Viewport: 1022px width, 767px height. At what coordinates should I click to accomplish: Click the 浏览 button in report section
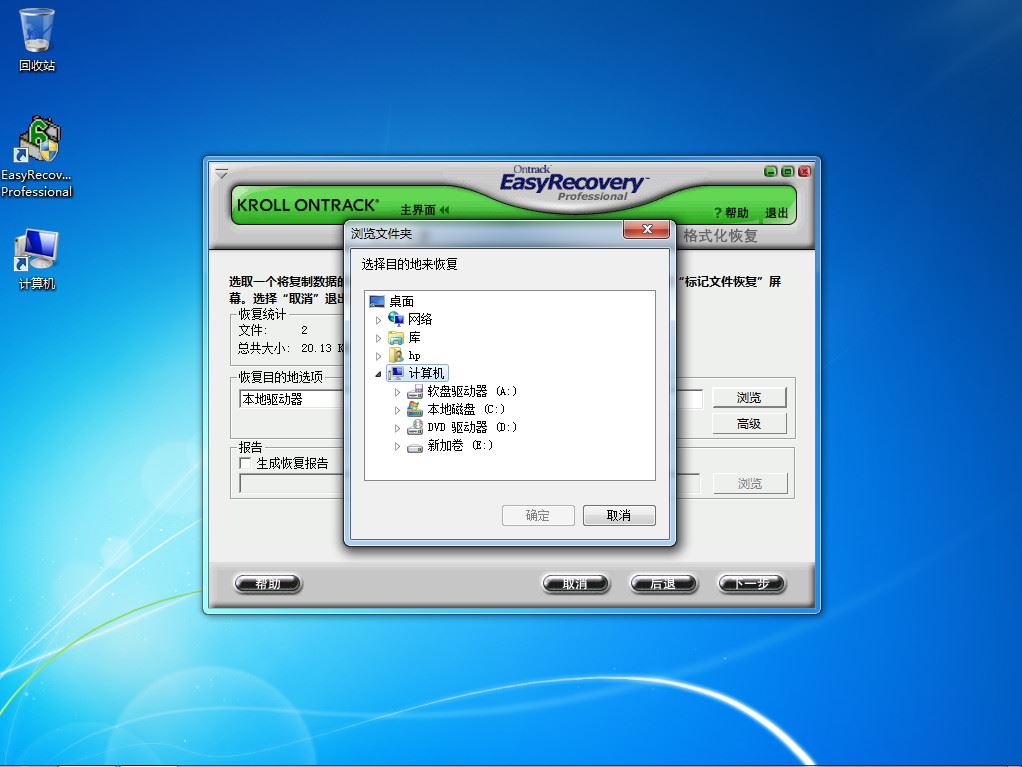point(750,484)
